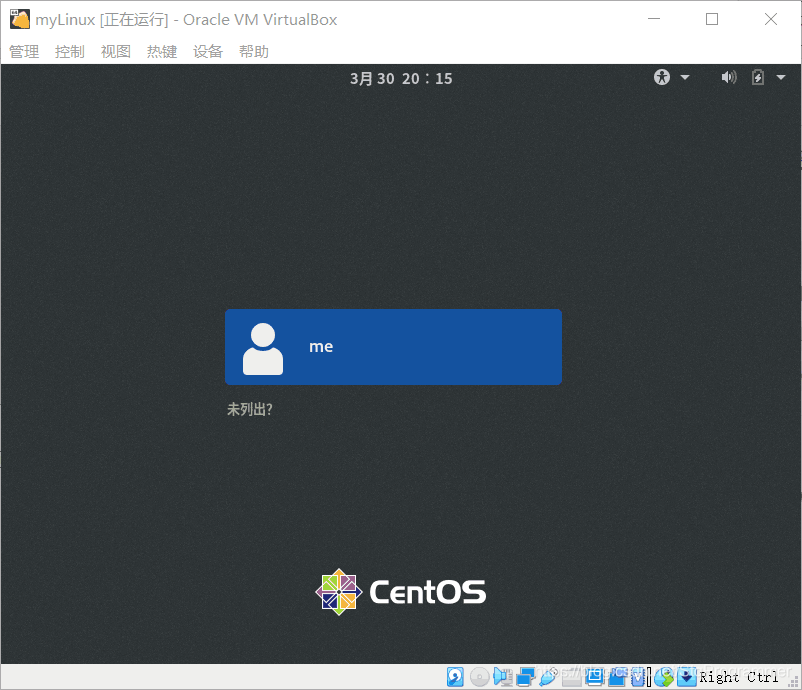Image resolution: width=802 pixels, height=690 pixels.
Task: Expand the accessibility dropdown arrow
Action: point(685,78)
